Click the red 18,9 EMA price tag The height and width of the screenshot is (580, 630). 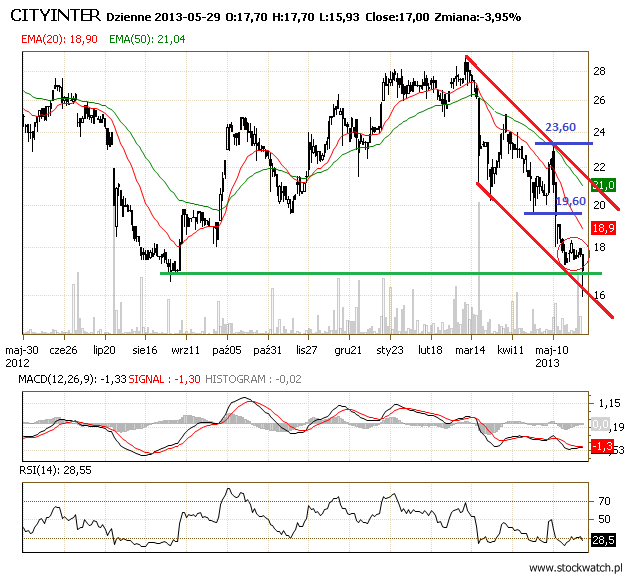pos(603,228)
